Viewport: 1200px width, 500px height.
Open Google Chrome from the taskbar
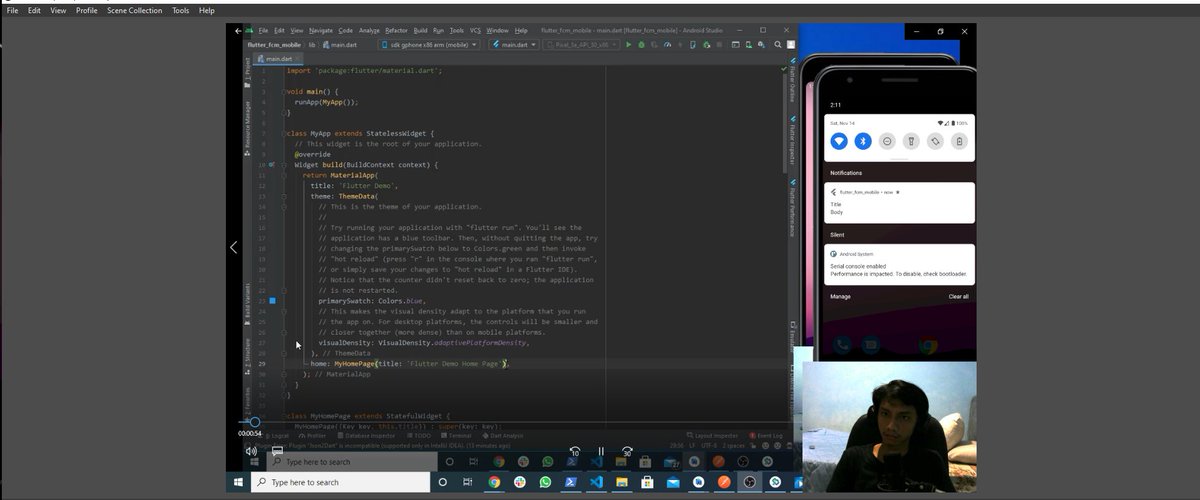click(x=494, y=482)
